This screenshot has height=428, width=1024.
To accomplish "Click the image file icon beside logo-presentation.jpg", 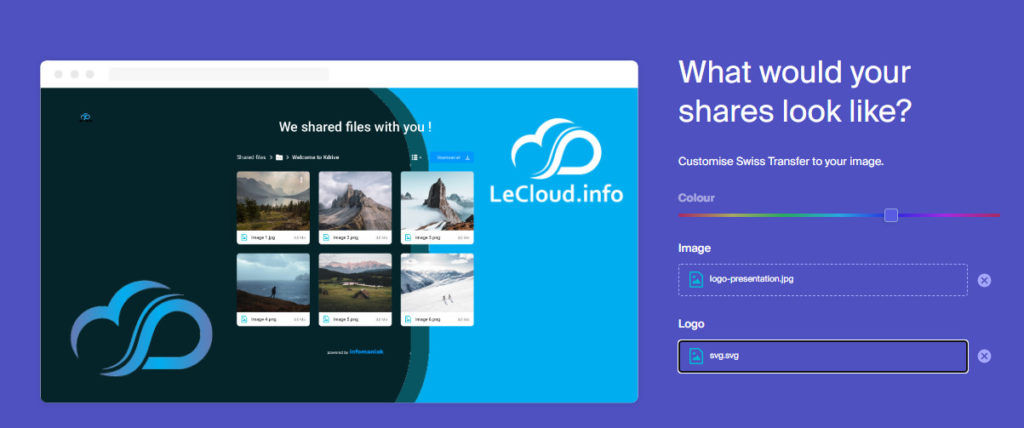I will (696, 279).
